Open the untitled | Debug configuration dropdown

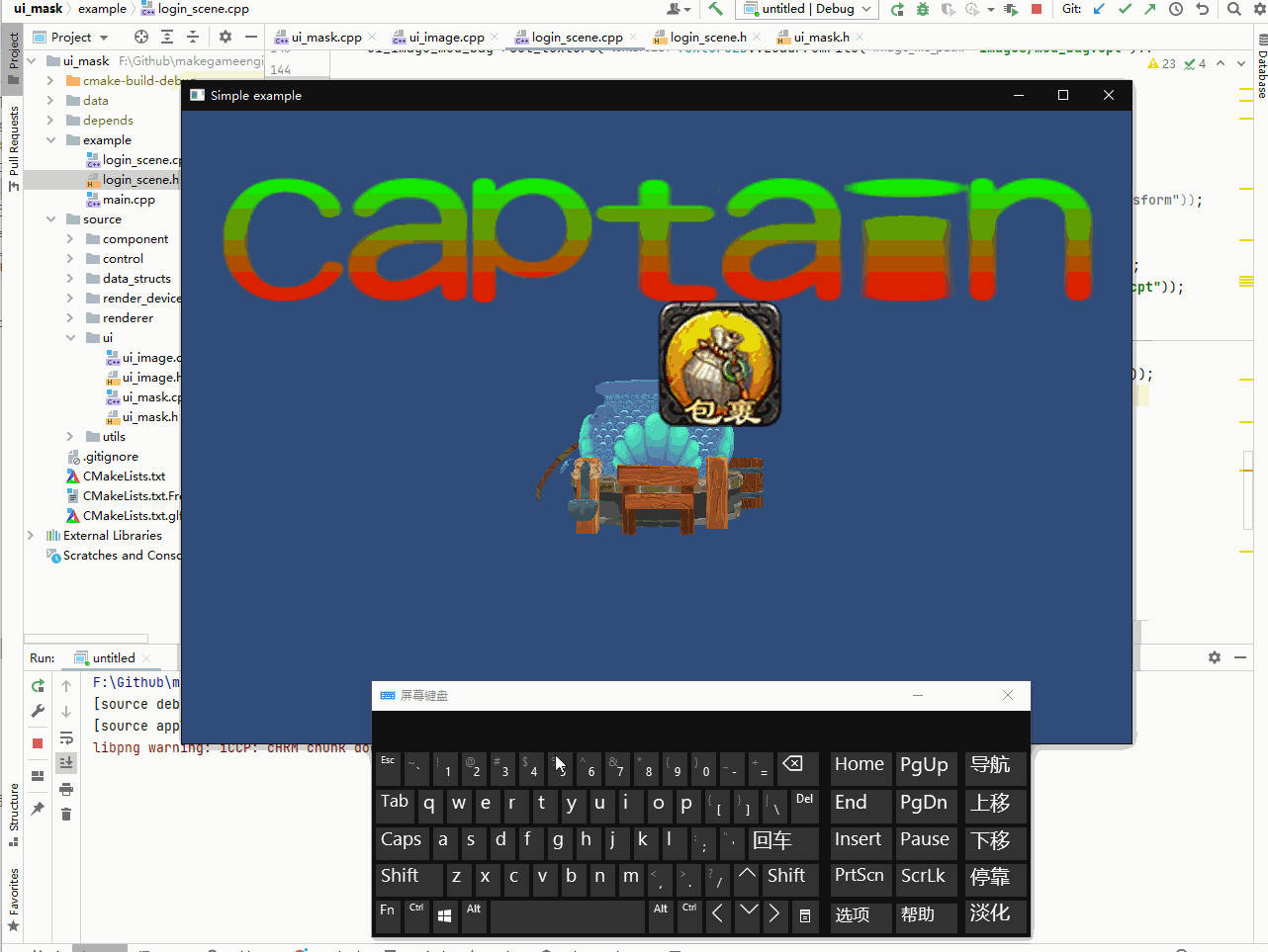(x=808, y=9)
